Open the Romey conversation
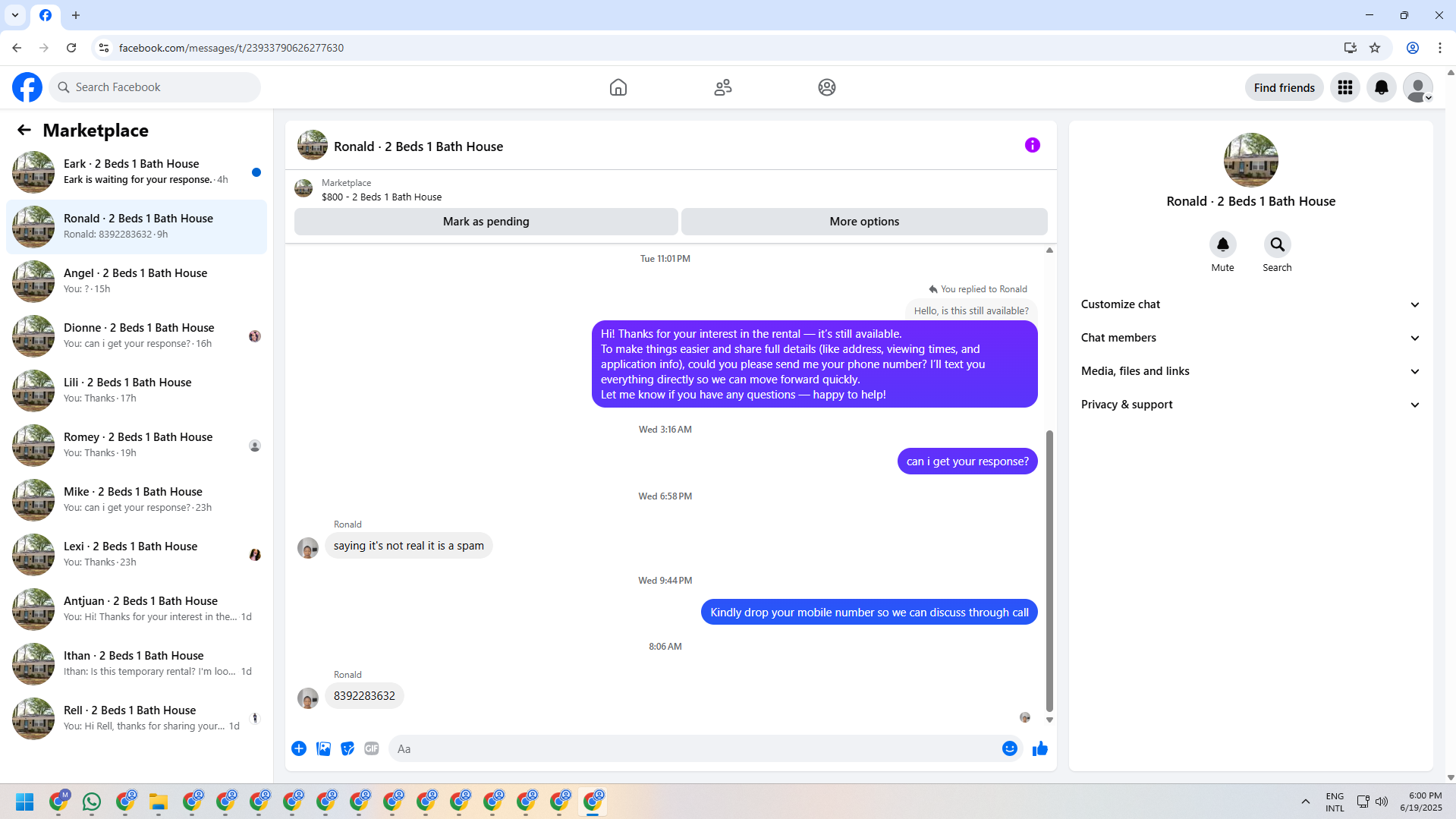Image resolution: width=1456 pixels, height=819 pixels. 137,446
